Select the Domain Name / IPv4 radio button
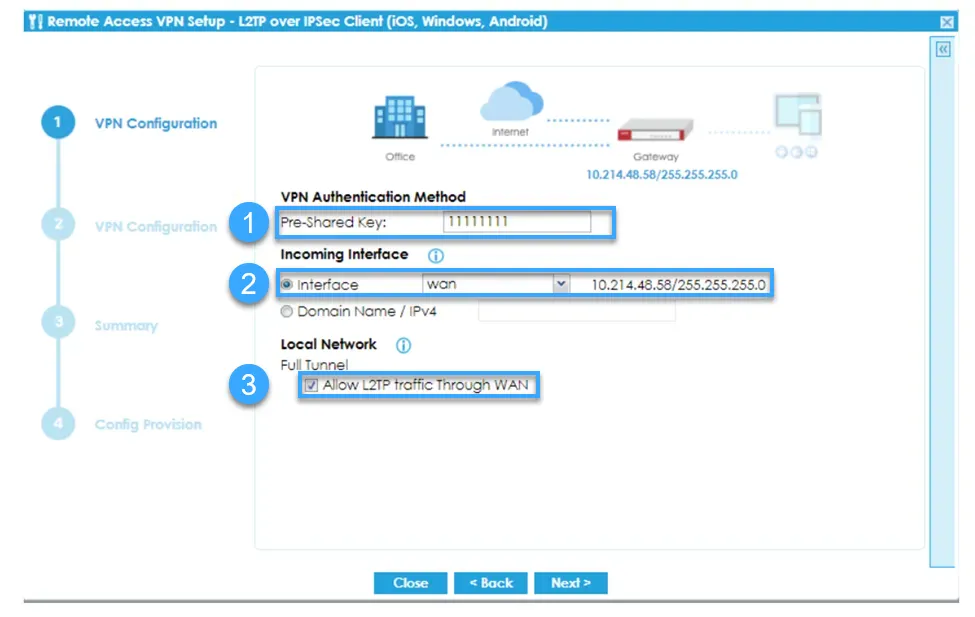Screen dimensions: 975x617 click(288, 312)
